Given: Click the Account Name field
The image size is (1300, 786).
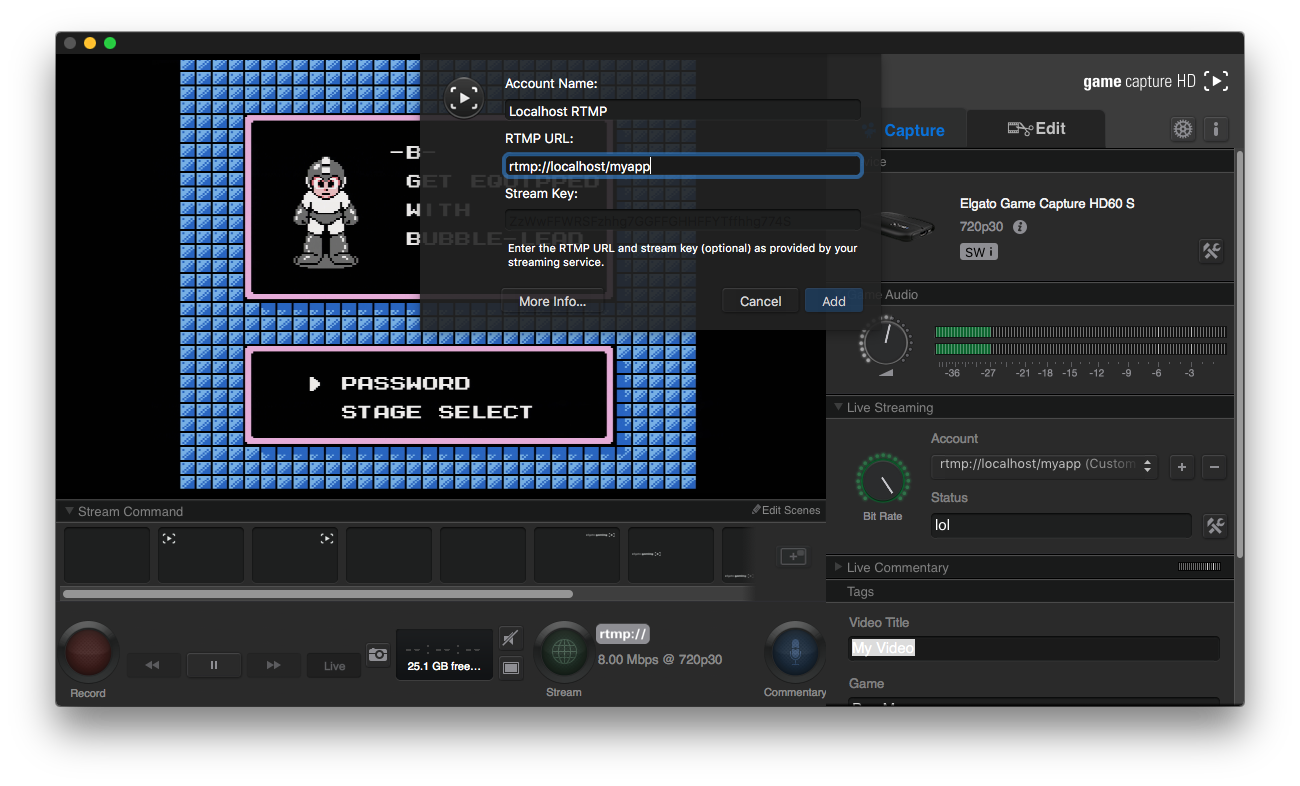Looking at the screenshot, I should pos(683,111).
